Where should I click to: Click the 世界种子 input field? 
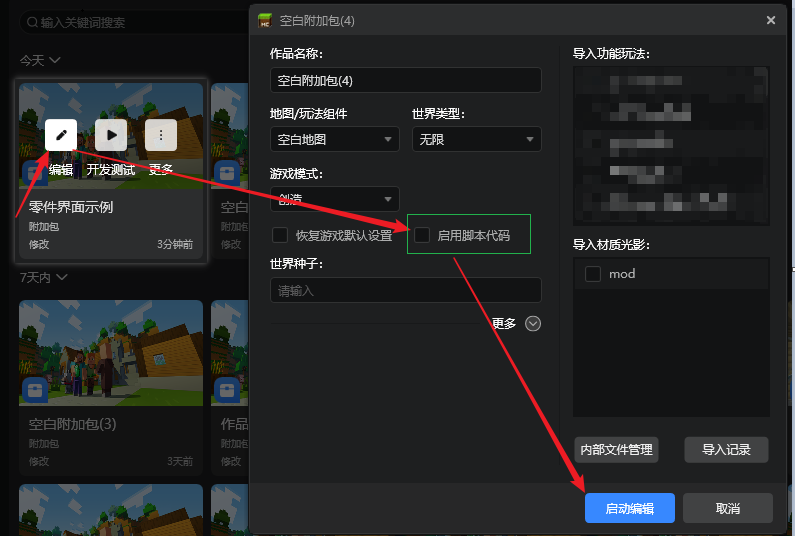[406, 290]
